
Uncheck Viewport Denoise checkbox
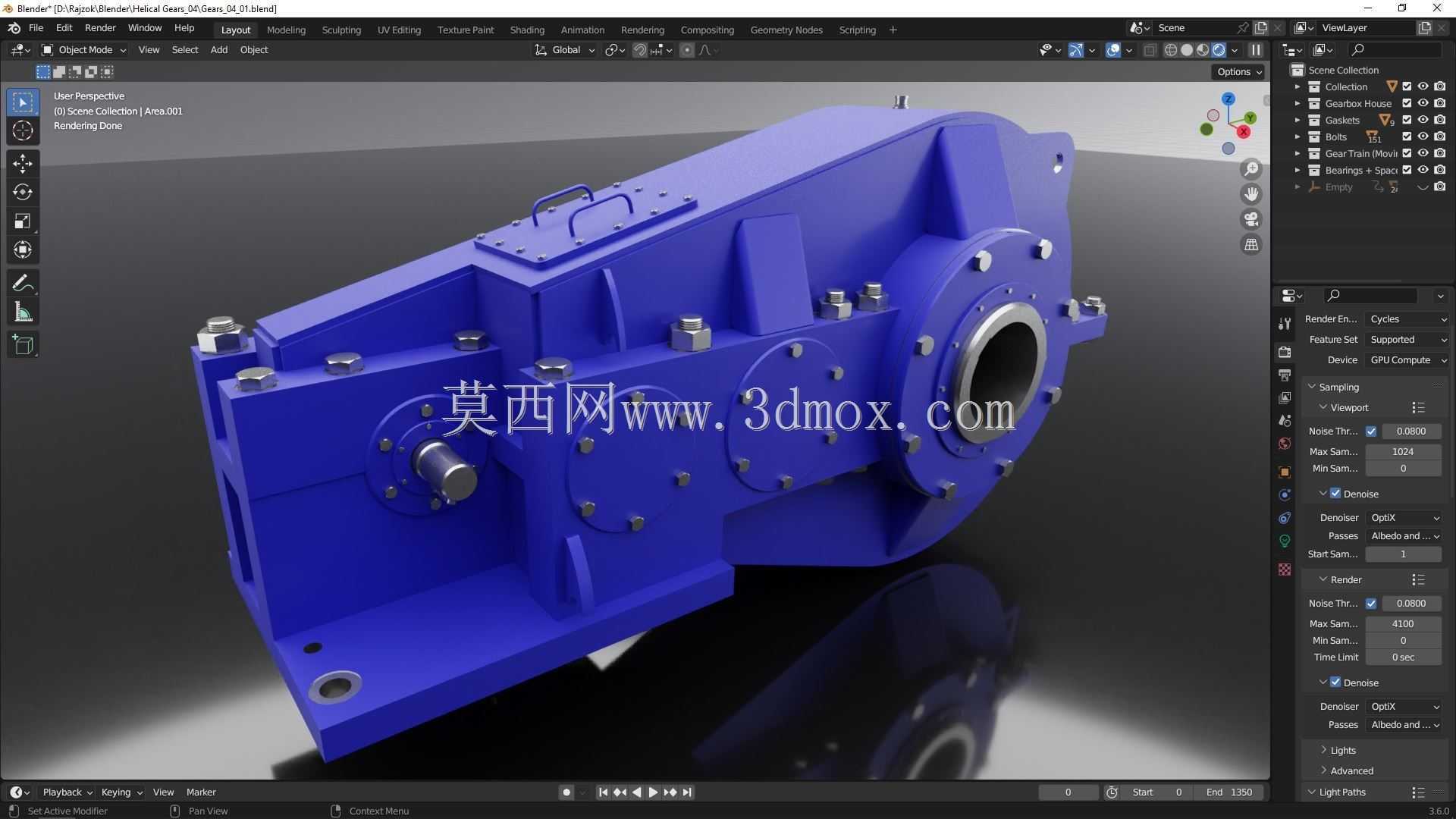[x=1335, y=494]
